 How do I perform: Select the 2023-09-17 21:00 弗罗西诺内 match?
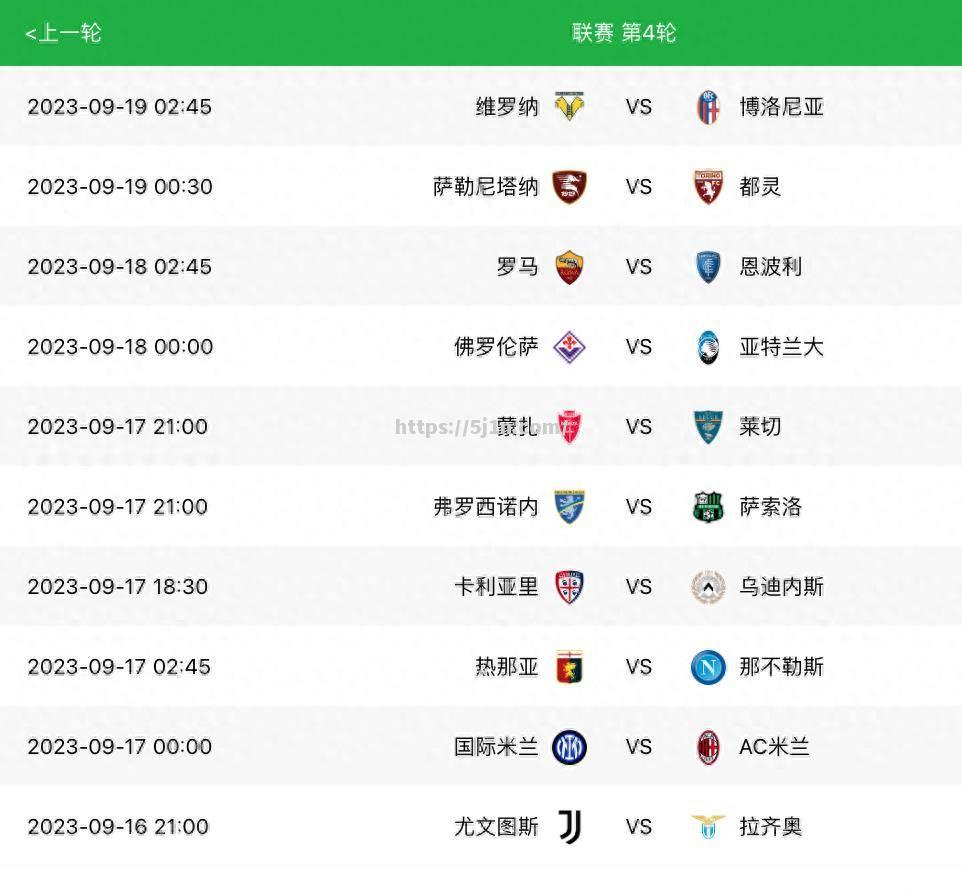click(x=481, y=507)
